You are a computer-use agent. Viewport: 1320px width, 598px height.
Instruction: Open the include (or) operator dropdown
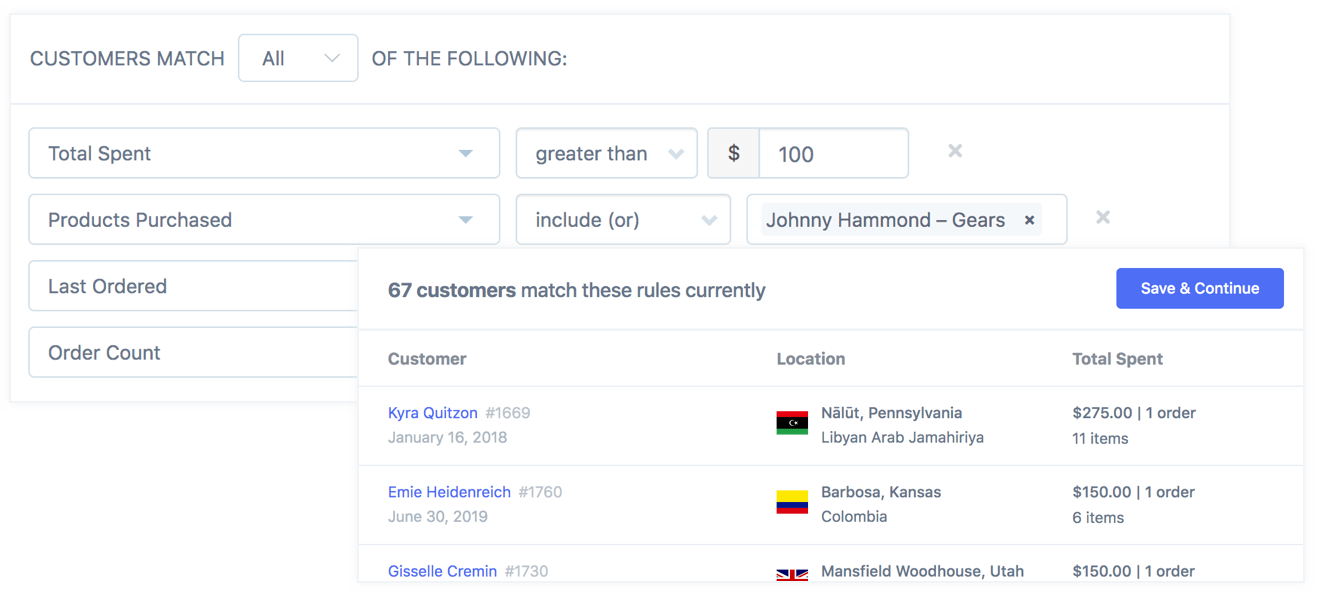623,220
